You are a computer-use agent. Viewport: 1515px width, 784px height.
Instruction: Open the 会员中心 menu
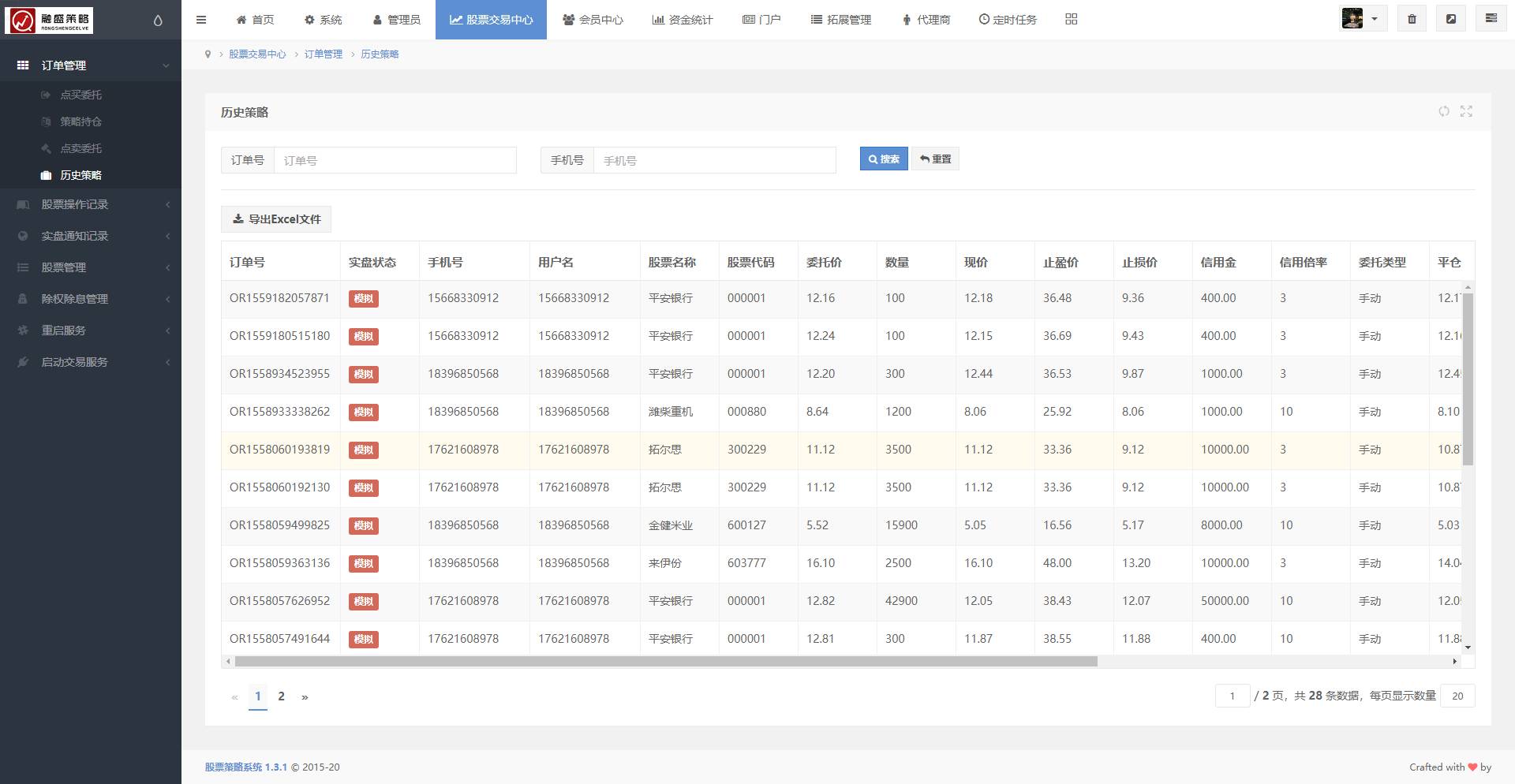[x=593, y=20]
